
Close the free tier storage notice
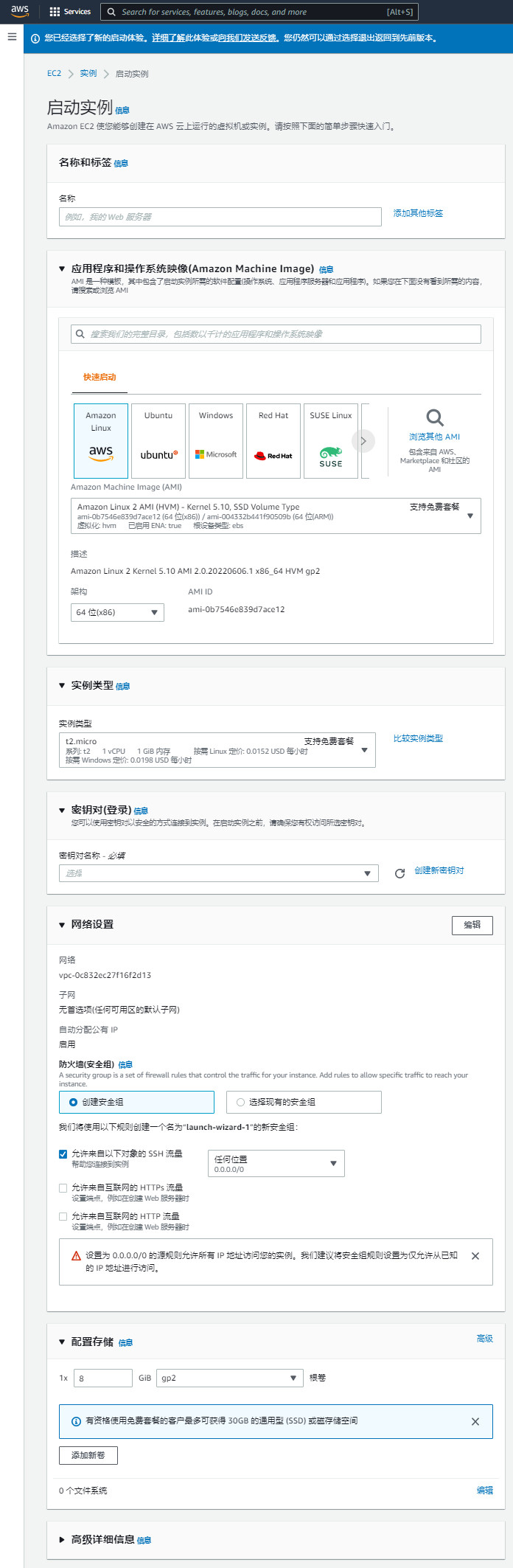coord(475,1421)
